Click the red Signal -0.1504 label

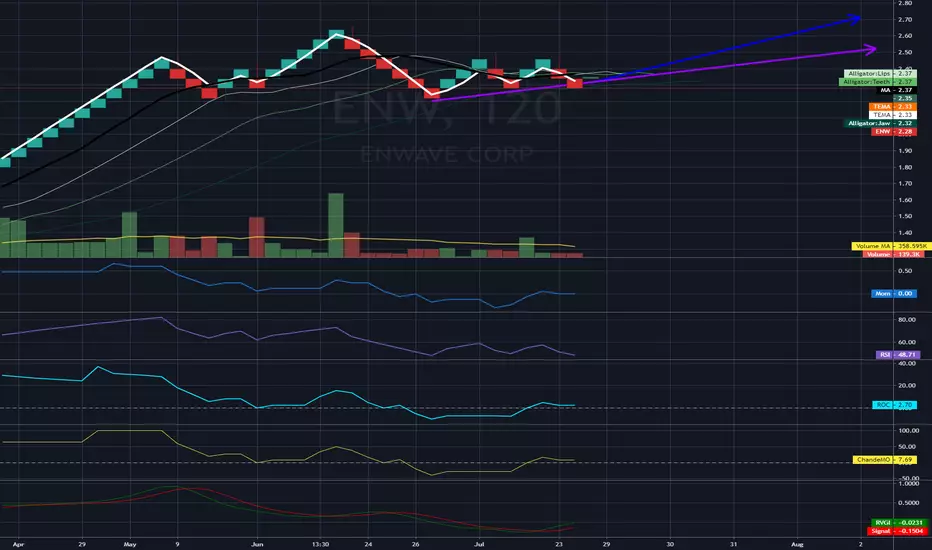(897, 531)
